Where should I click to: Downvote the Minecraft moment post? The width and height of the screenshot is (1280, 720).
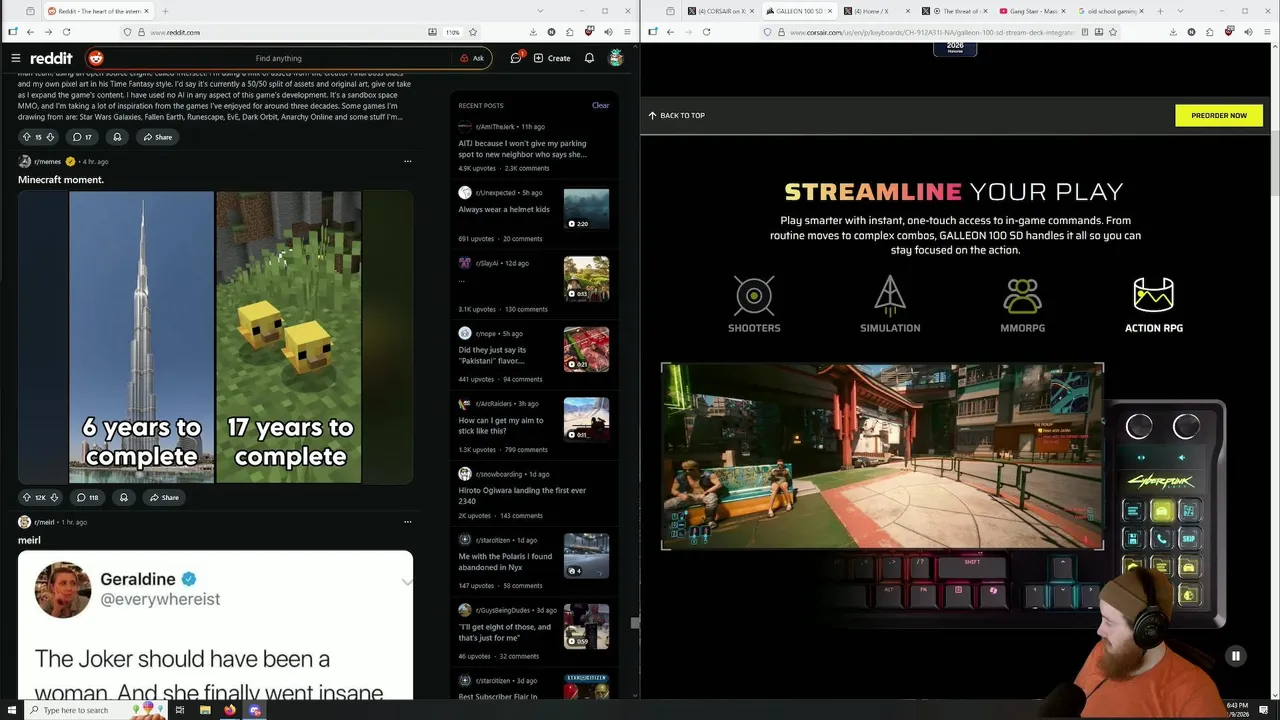tap(54, 497)
